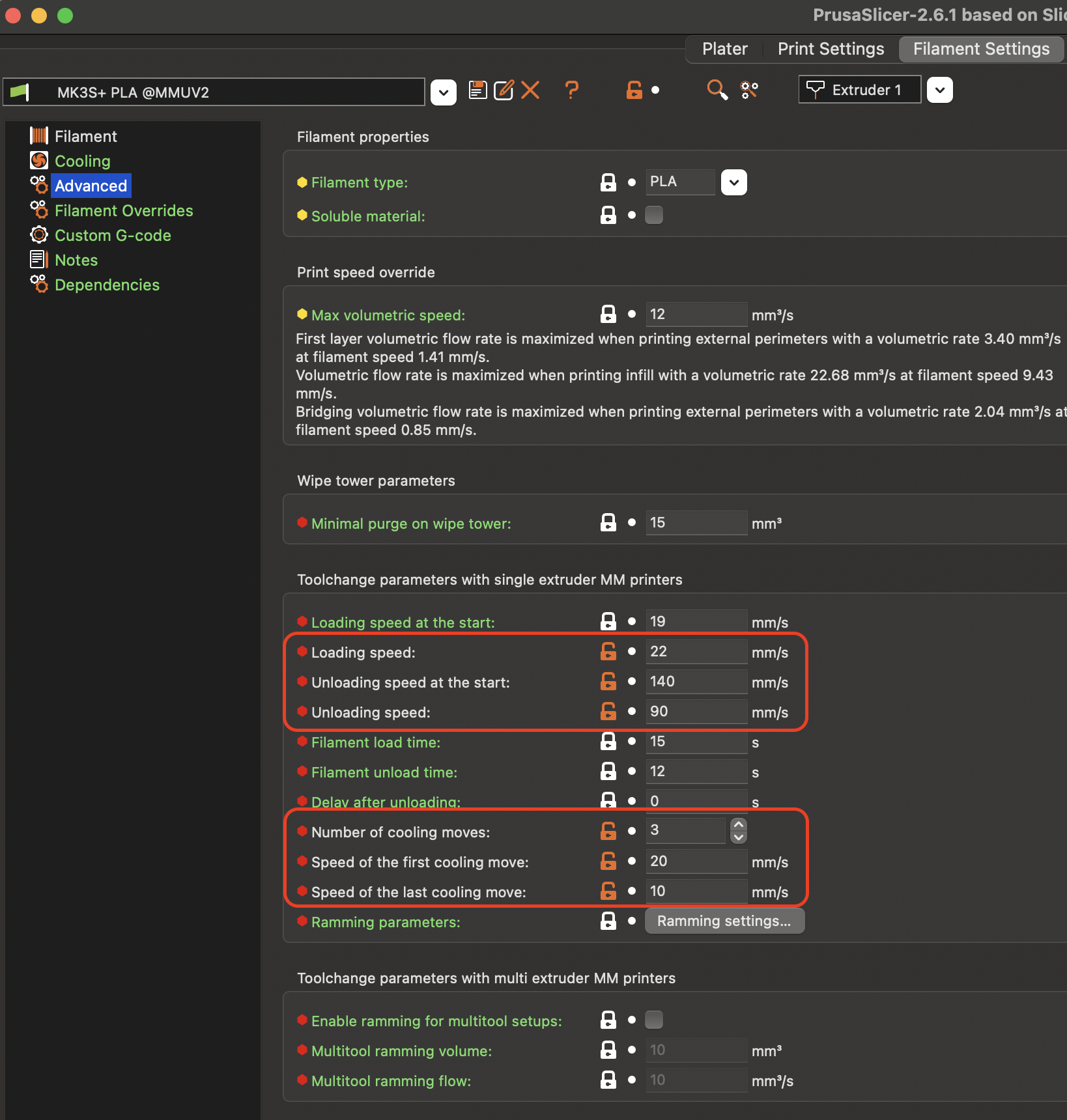The height and width of the screenshot is (1120, 1067).
Task: Unlock the Max volumetric speed setting
Action: coord(608,313)
